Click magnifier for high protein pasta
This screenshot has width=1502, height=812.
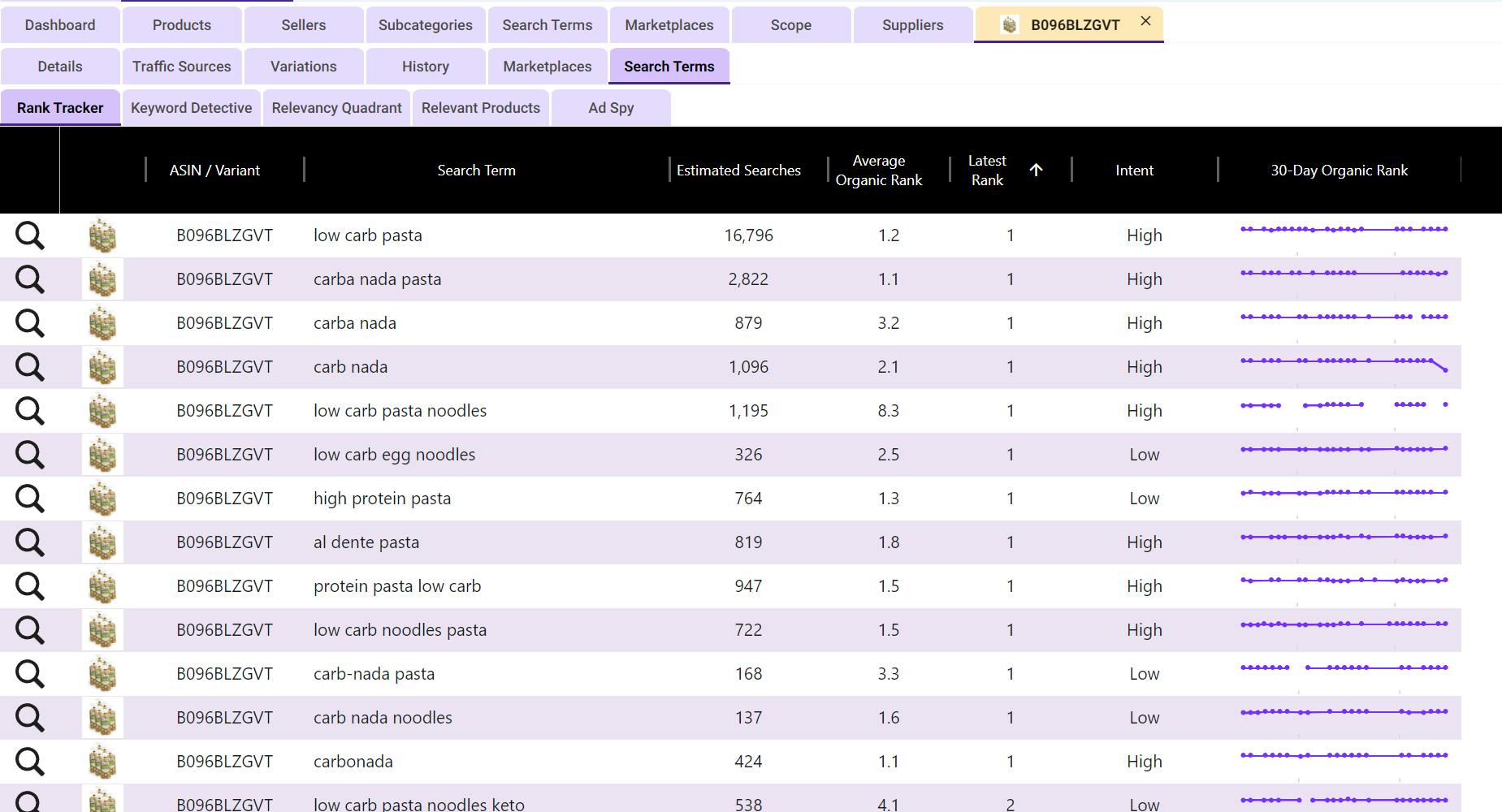coord(30,499)
